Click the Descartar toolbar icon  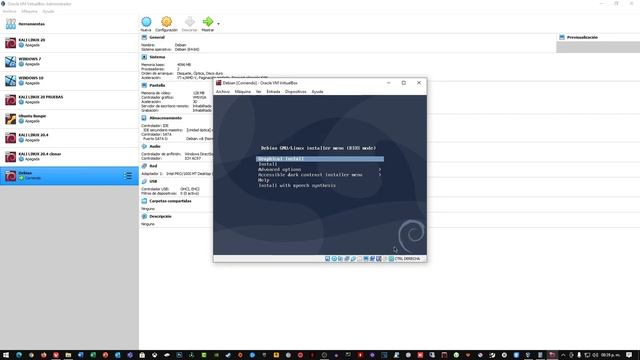point(189,22)
